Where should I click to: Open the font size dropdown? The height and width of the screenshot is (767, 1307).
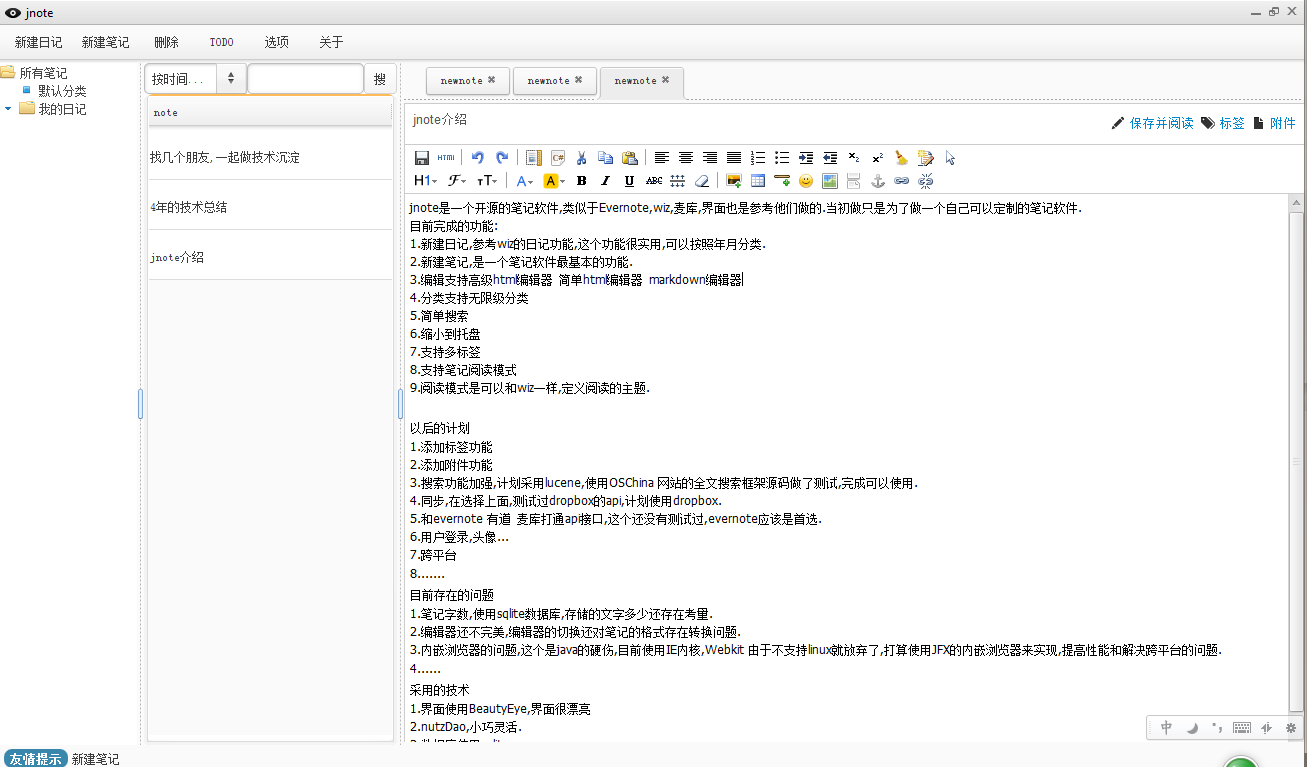pyautogui.click(x=487, y=181)
